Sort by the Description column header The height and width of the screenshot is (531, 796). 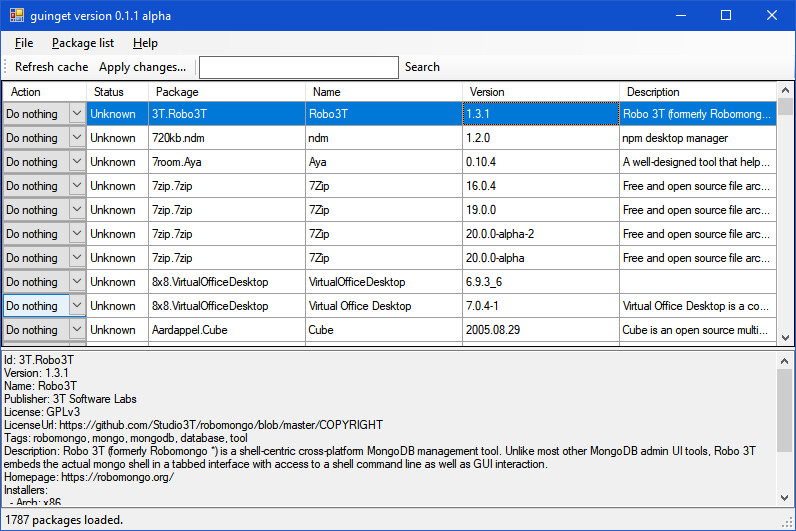pos(698,92)
